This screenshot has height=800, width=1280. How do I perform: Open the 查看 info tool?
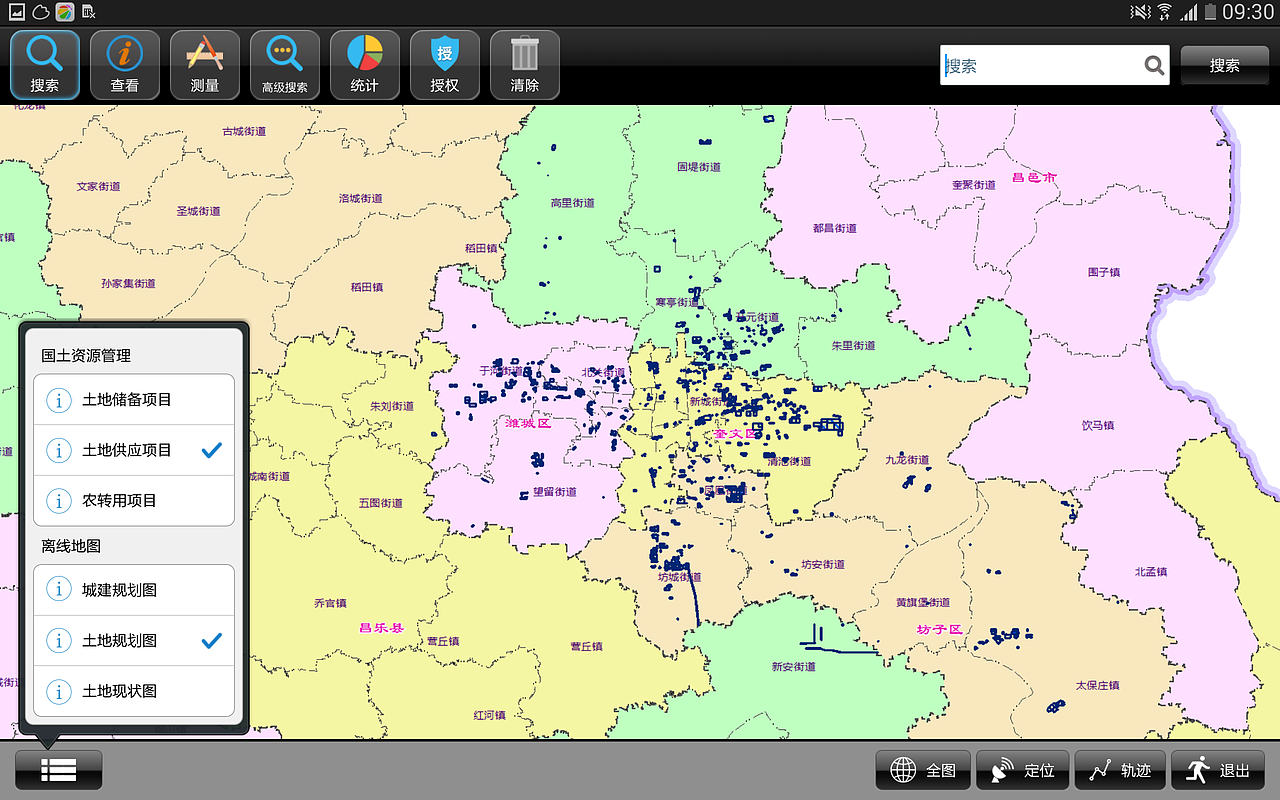point(125,65)
